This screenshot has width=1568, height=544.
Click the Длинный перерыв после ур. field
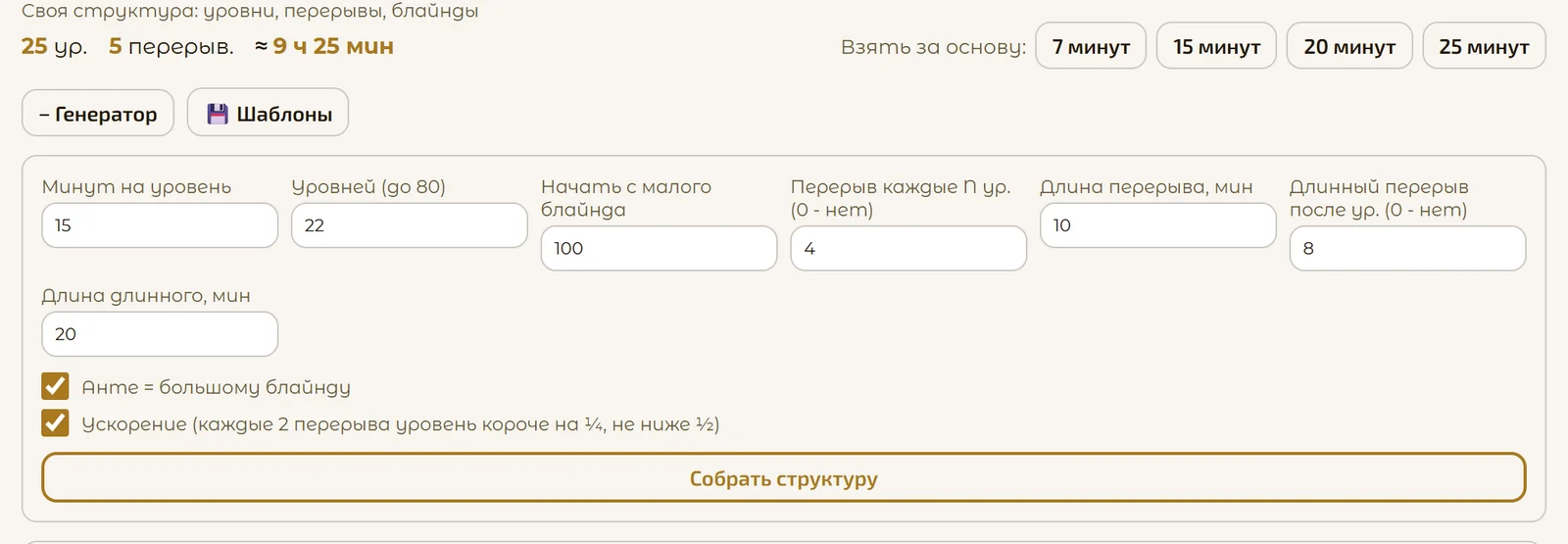(x=1407, y=248)
